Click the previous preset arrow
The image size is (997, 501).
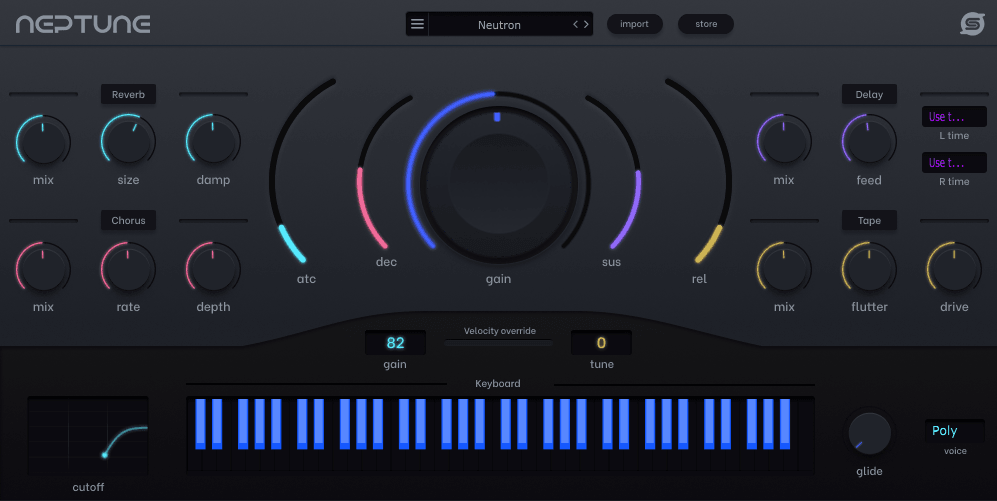pos(576,24)
